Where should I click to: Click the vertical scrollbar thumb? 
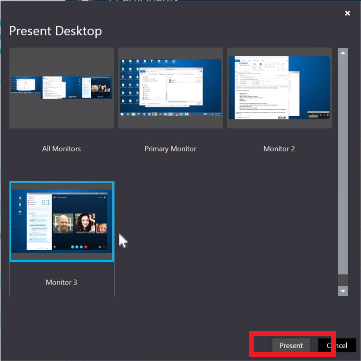pyautogui.click(x=343, y=166)
